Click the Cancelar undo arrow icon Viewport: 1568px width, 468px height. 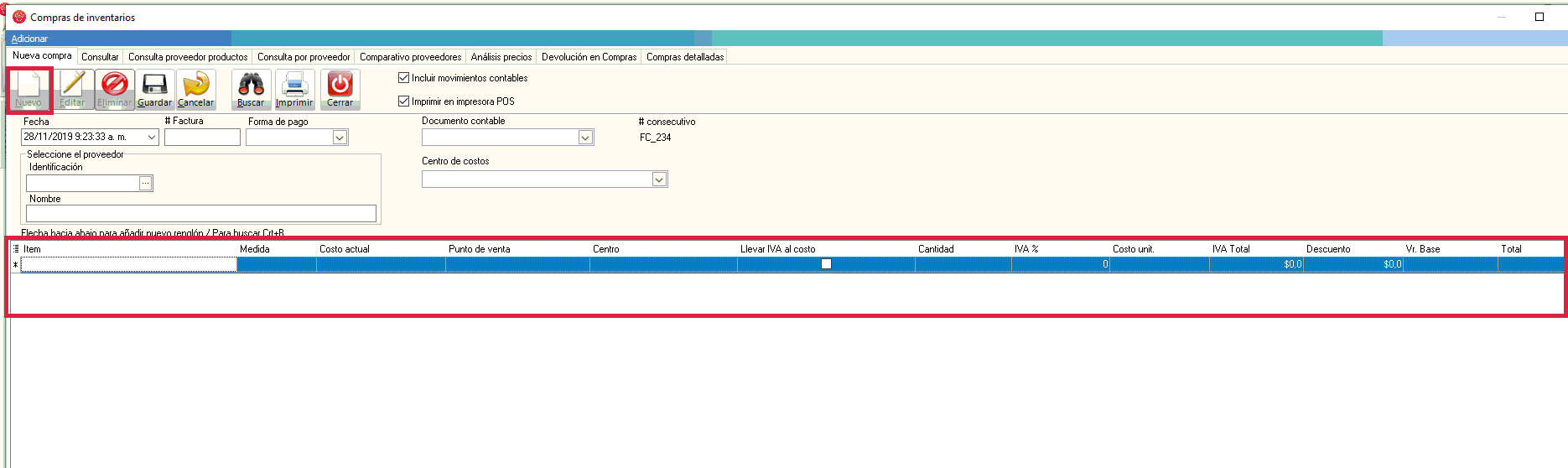pos(196,86)
